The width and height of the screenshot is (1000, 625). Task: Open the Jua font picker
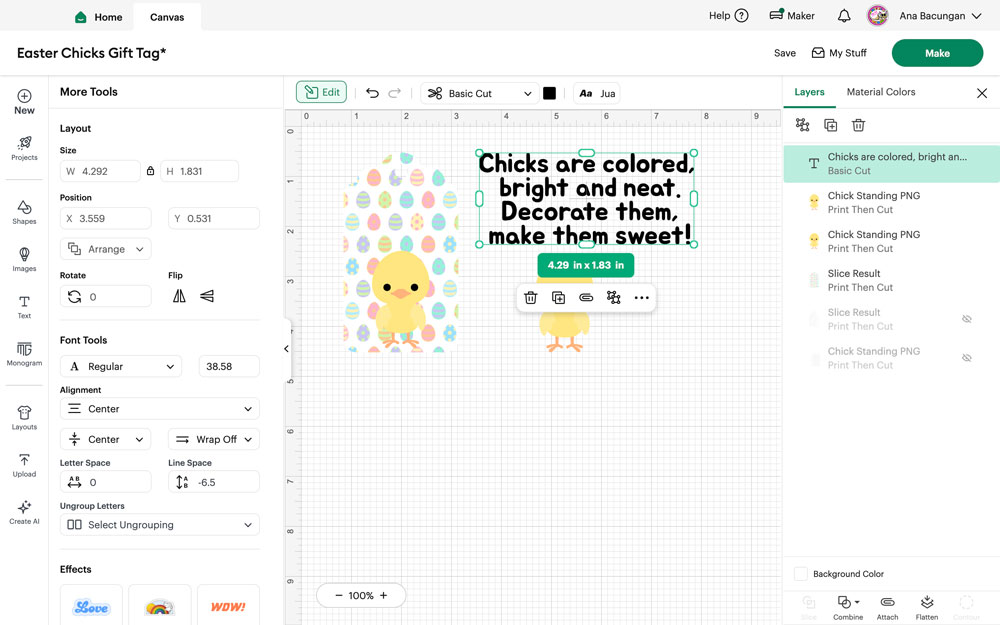597,93
